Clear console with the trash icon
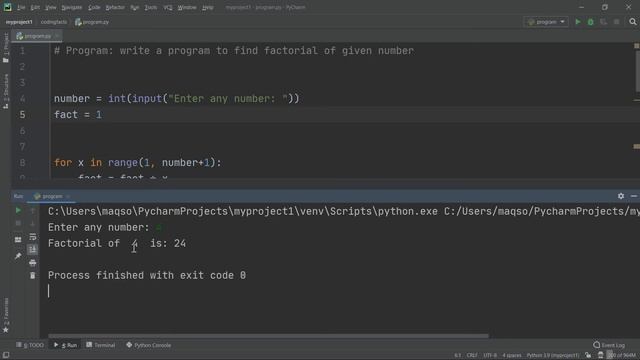The height and width of the screenshot is (360, 640). (33, 276)
